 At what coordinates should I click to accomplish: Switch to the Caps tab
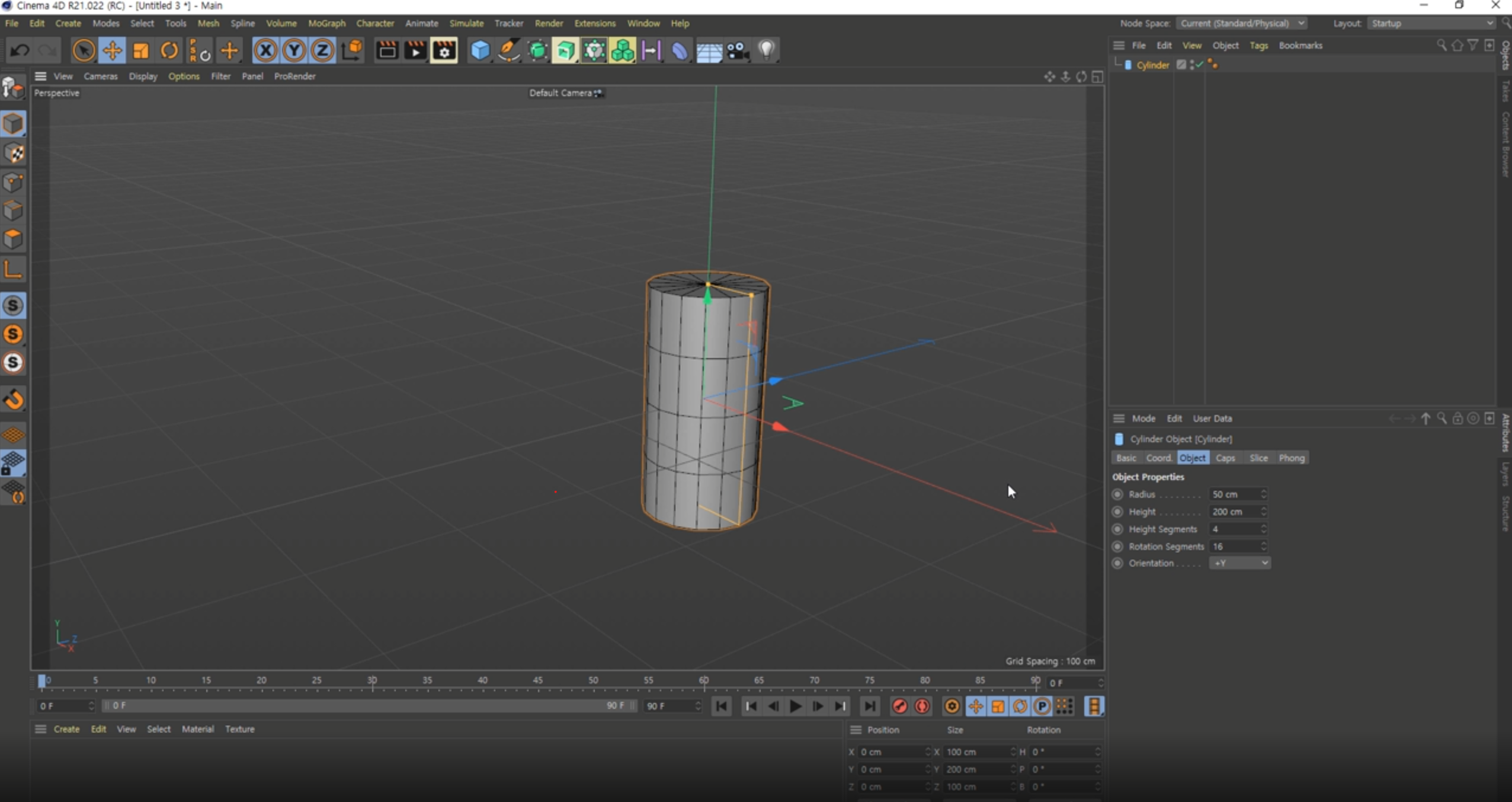pyautogui.click(x=1225, y=458)
